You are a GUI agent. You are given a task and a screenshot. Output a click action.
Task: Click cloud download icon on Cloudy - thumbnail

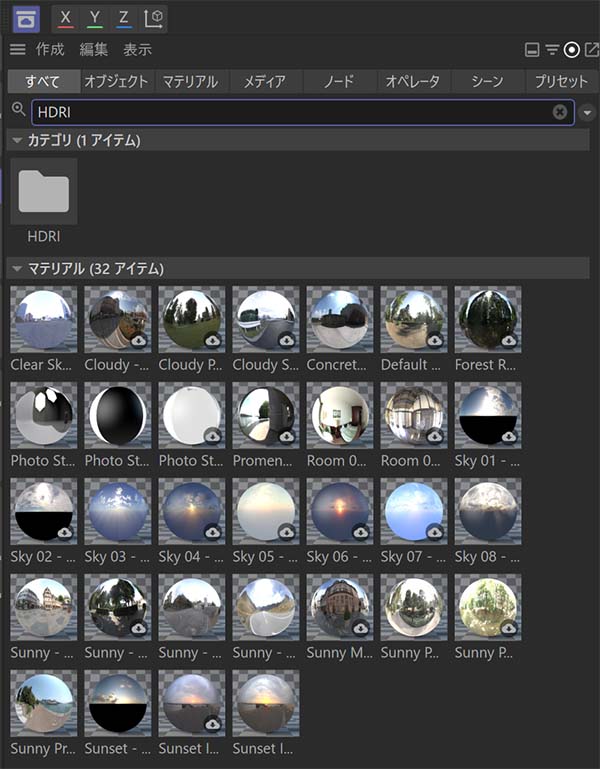click(139, 340)
